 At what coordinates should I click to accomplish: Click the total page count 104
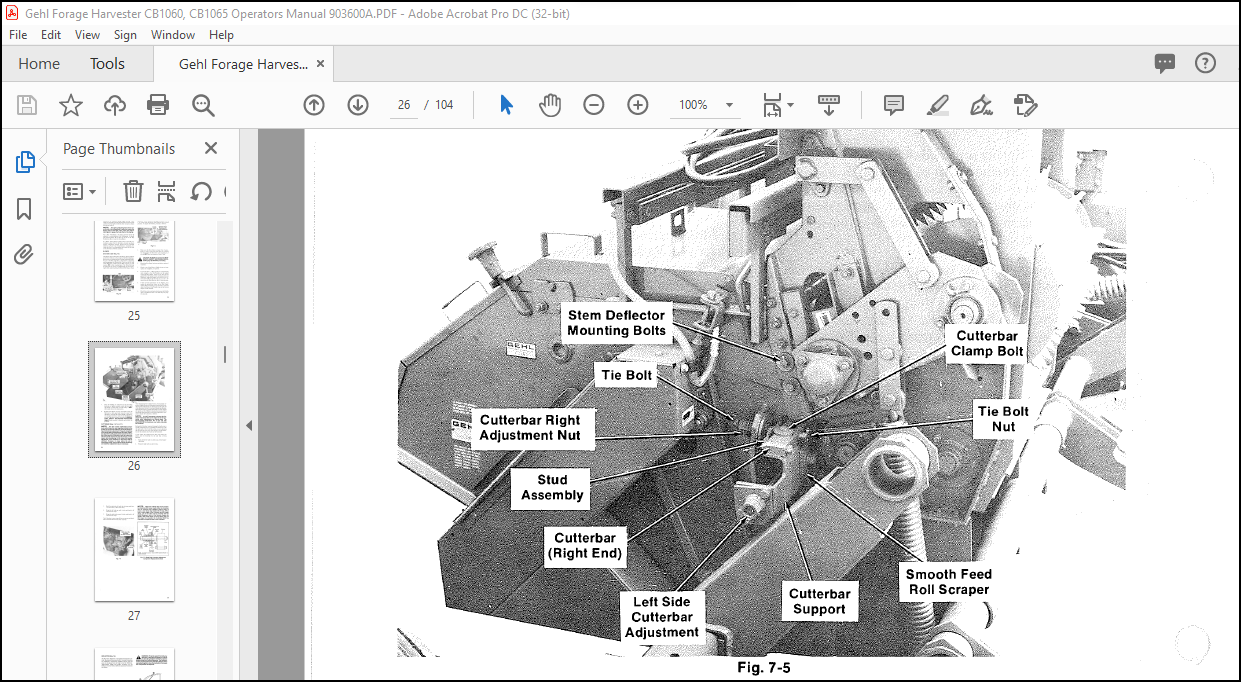tap(444, 105)
